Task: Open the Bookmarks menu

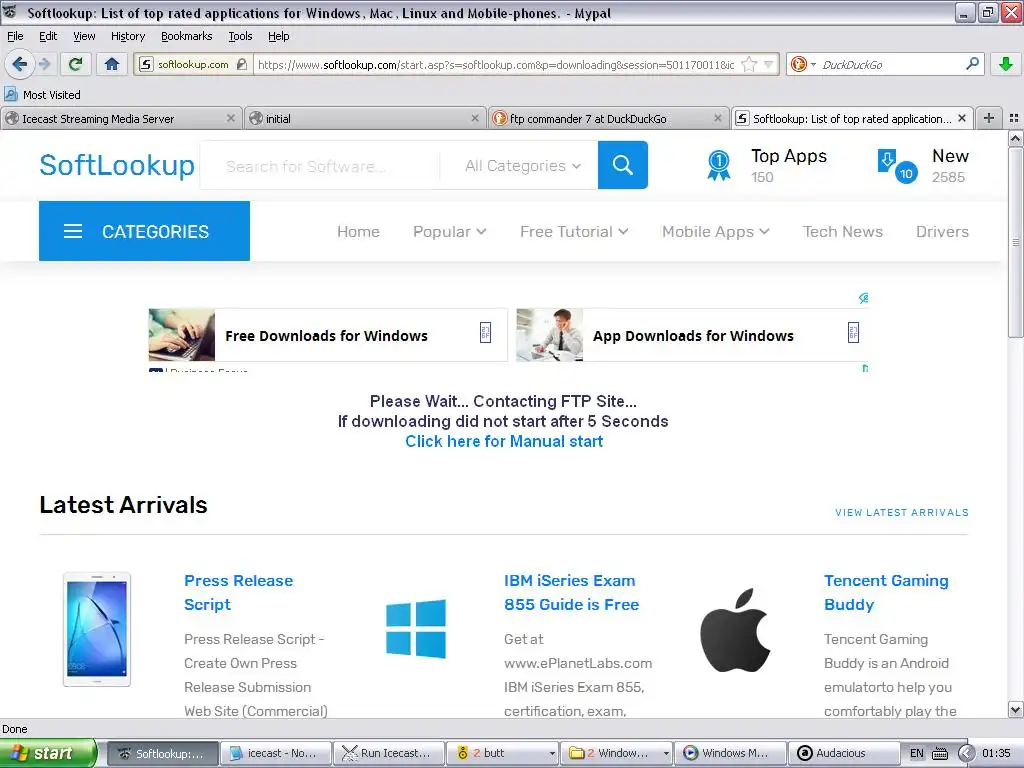Action: pos(187,36)
